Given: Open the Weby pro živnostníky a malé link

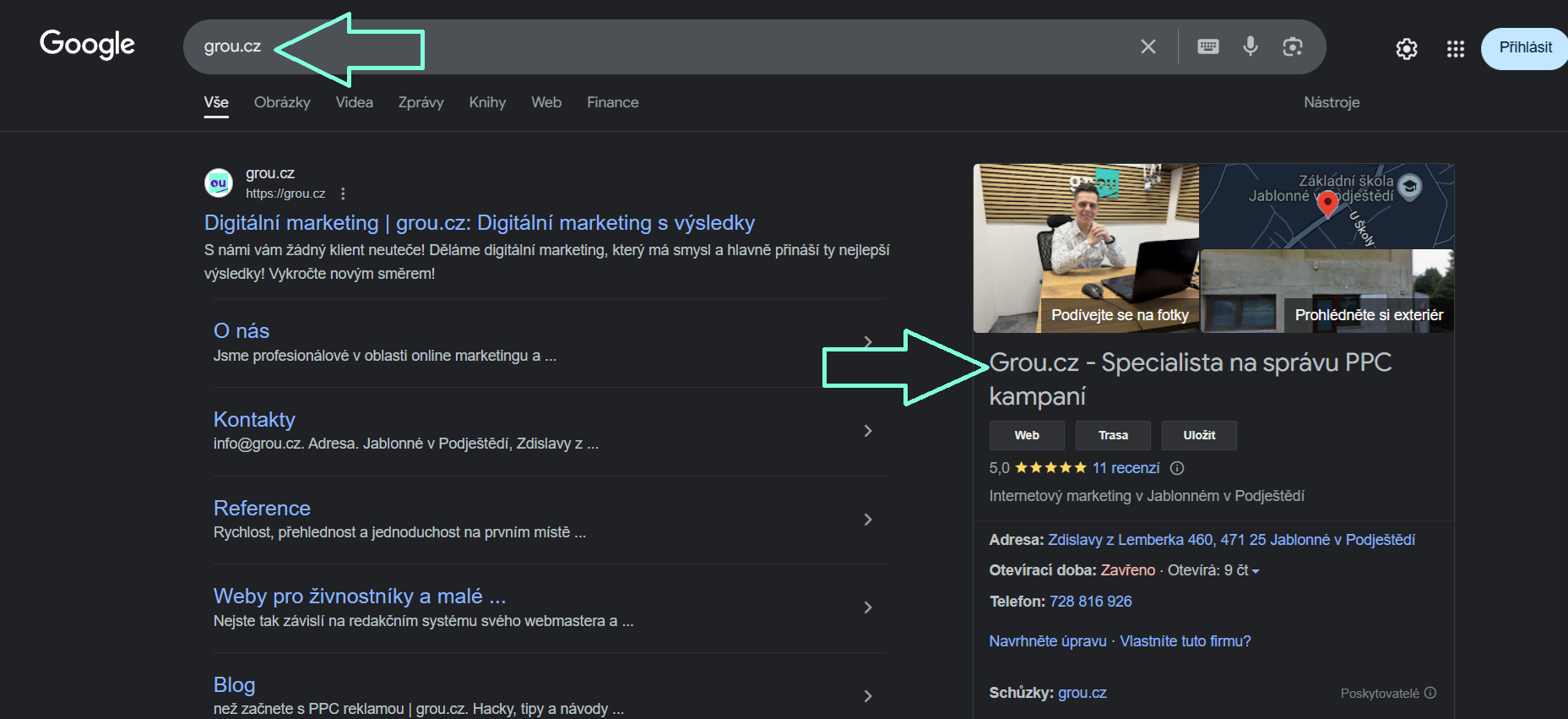Looking at the screenshot, I should [x=360, y=596].
